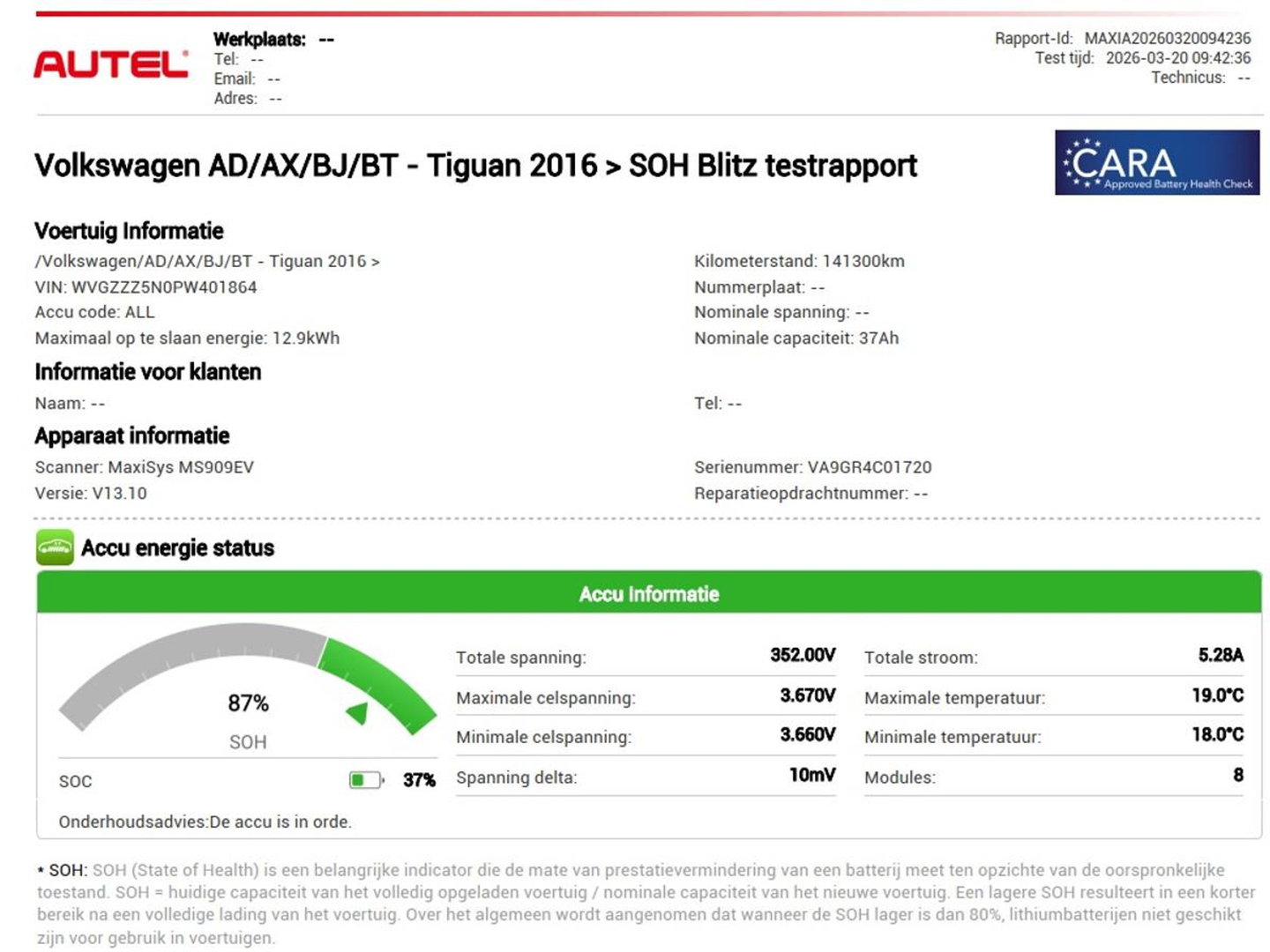1270x952 pixels.
Task: Toggle the green segment in the battery icon
Action: (x=359, y=778)
